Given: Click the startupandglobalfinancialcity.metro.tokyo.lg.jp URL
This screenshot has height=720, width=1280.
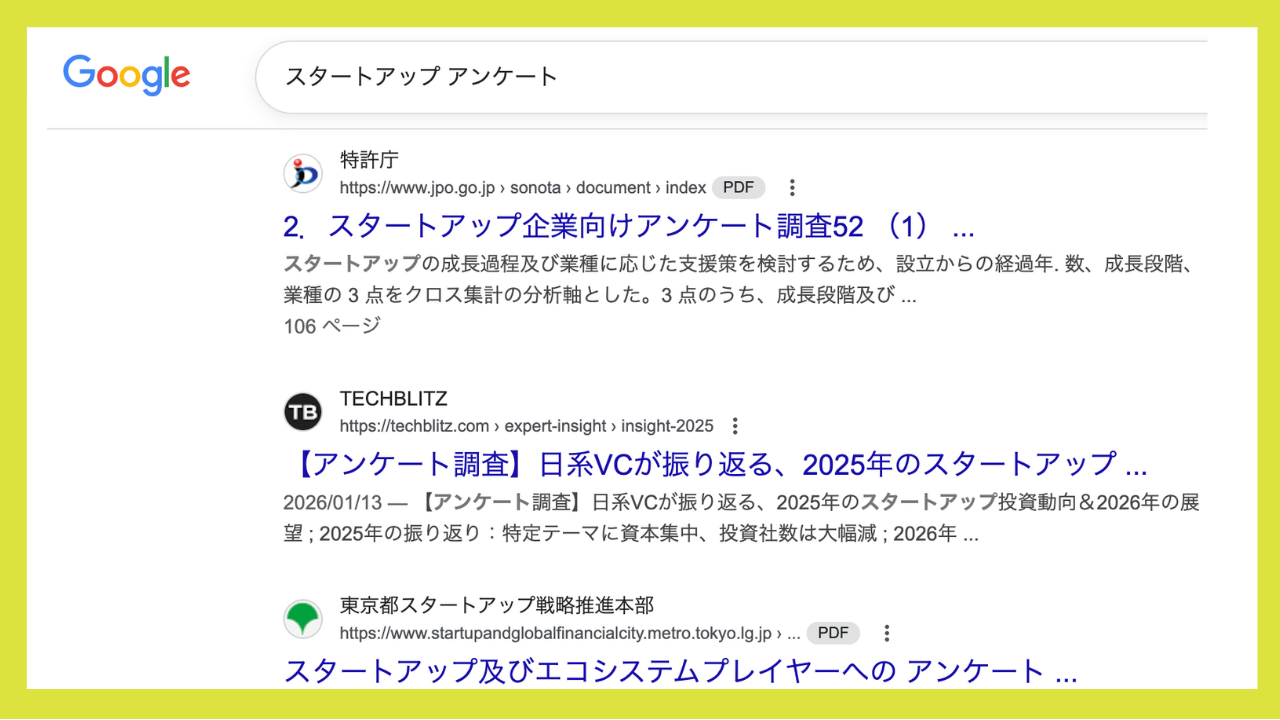Looking at the screenshot, I should pyautogui.click(x=555, y=633).
